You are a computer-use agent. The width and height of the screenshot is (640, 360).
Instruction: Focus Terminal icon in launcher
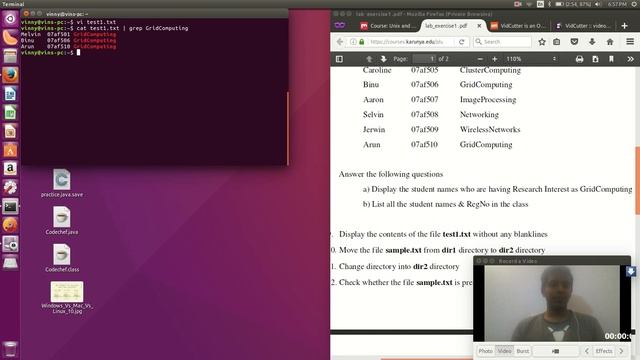click(x=10, y=207)
